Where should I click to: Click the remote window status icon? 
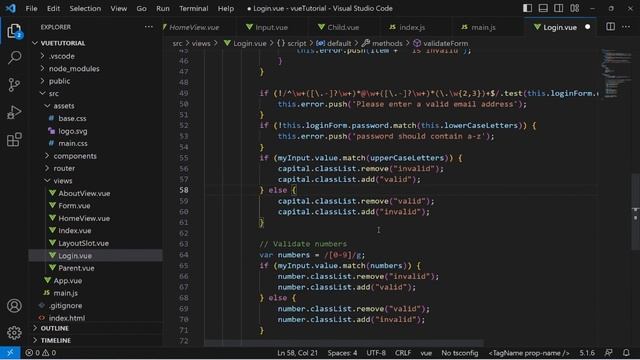point(10,353)
